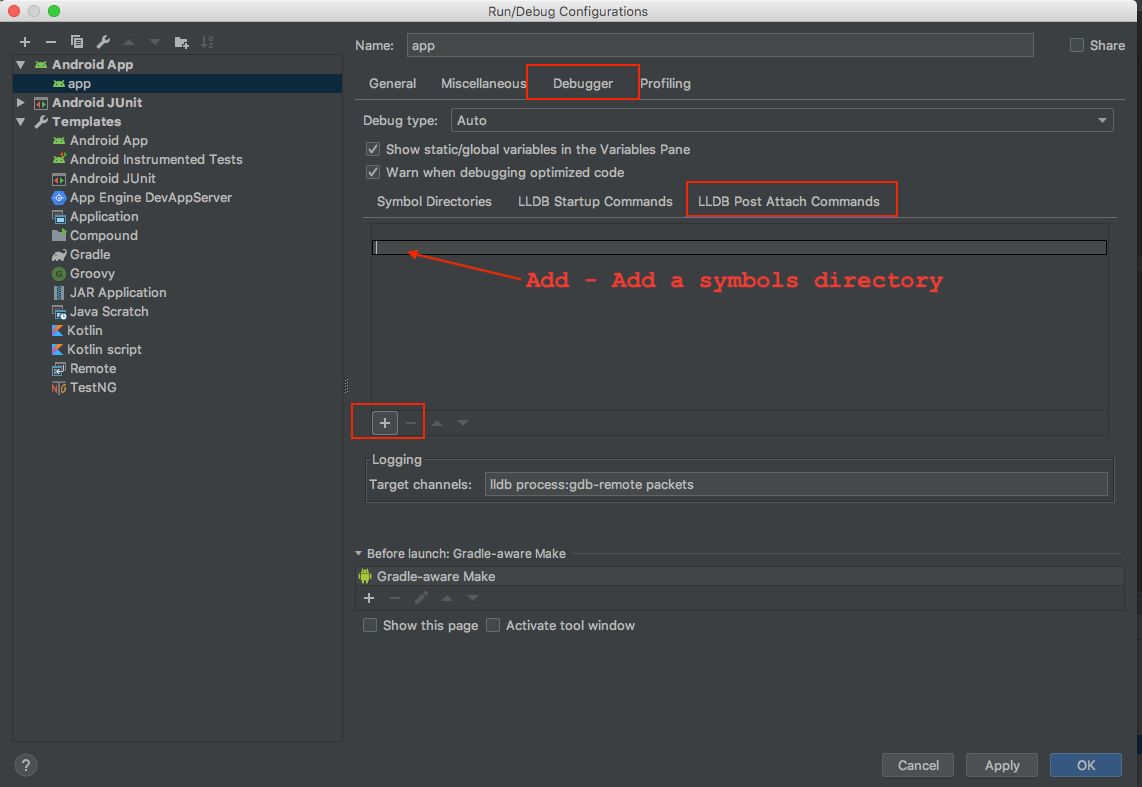
Task: Grab the vertical panel splitter handle
Action: (x=346, y=386)
